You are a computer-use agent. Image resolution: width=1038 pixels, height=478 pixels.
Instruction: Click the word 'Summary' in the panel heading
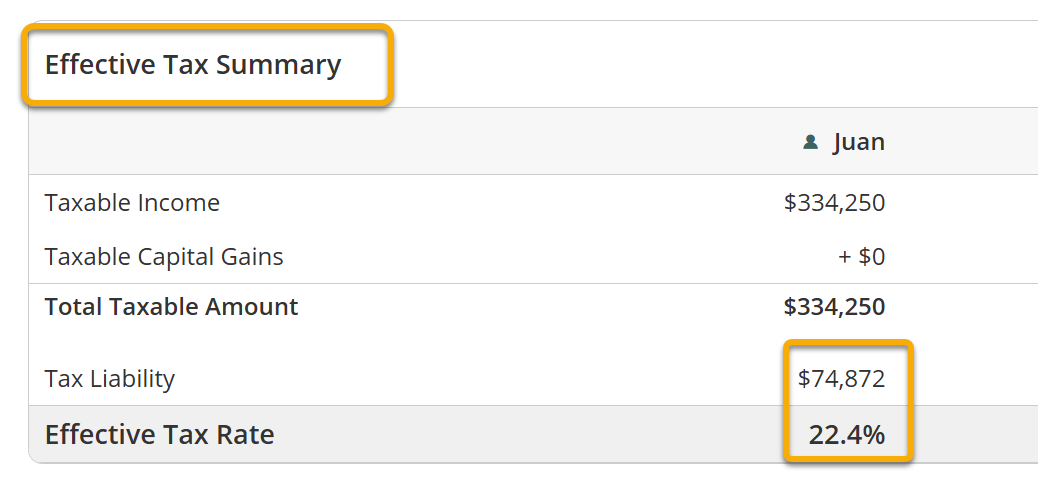click(x=279, y=65)
